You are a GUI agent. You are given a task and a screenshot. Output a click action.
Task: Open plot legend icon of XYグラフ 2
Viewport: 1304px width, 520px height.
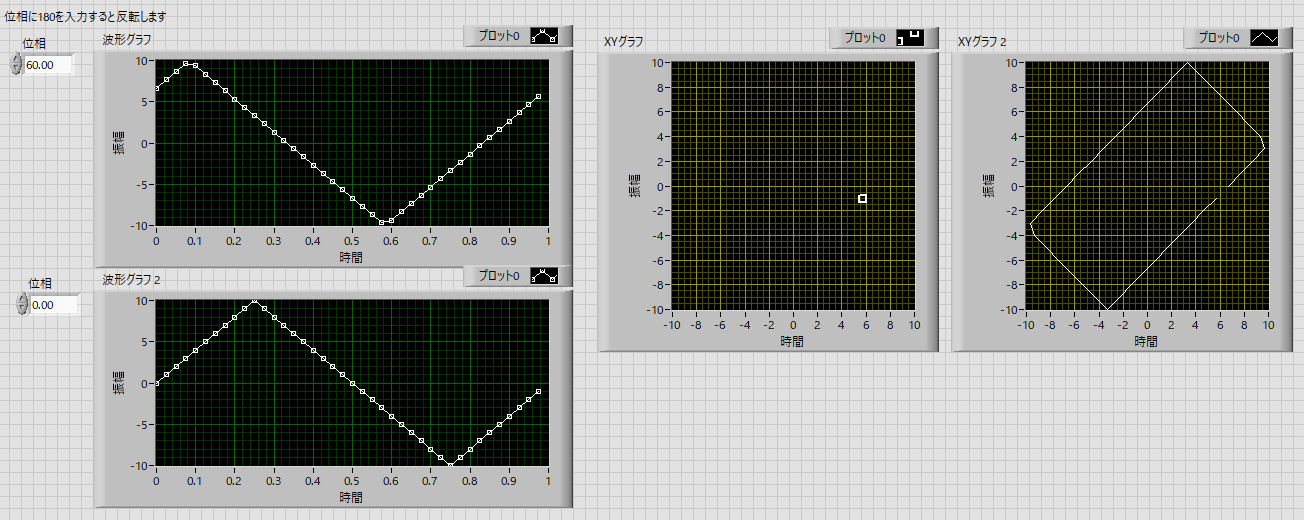[1265, 38]
